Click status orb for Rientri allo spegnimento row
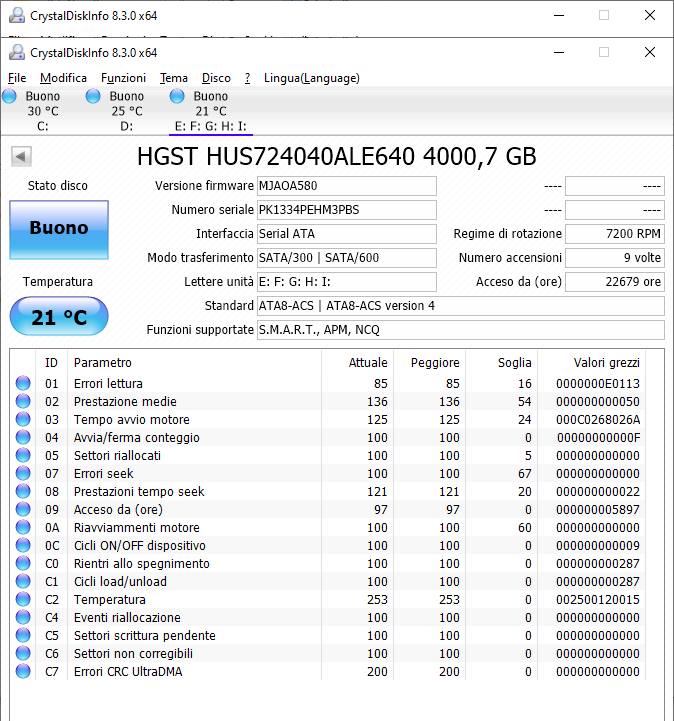 [x=23, y=563]
